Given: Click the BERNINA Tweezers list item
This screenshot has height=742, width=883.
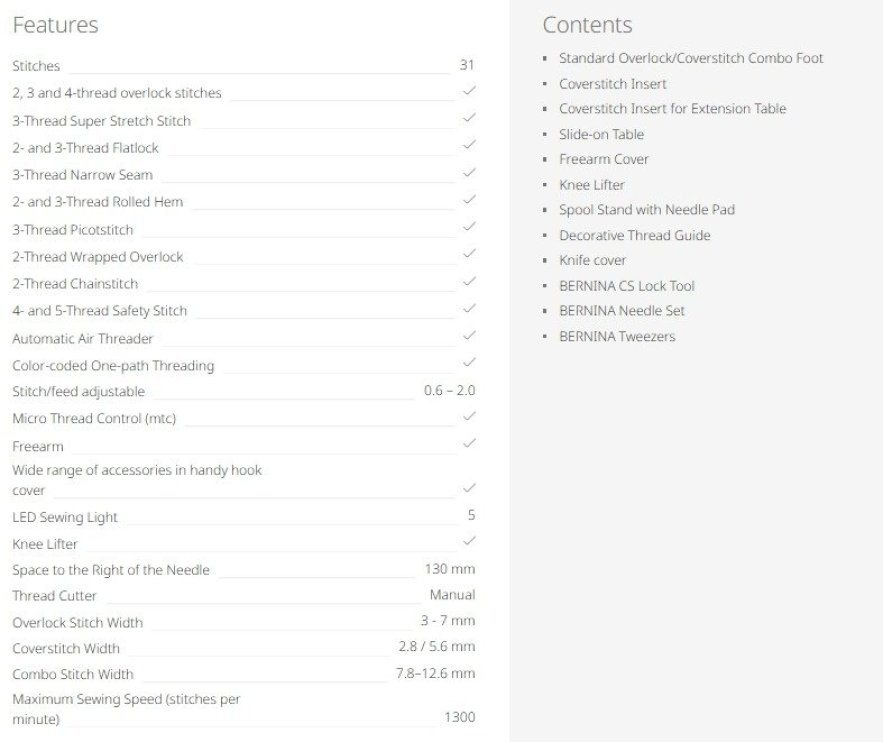Looking at the screenshot, I should tap(617, 336).
